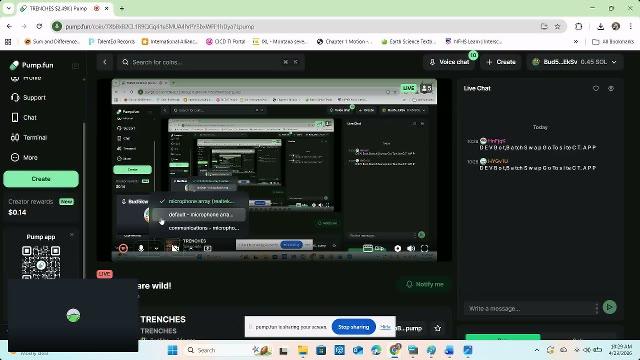Toggle the eye icon in the Live Chat header

click(x=611, y=88)
